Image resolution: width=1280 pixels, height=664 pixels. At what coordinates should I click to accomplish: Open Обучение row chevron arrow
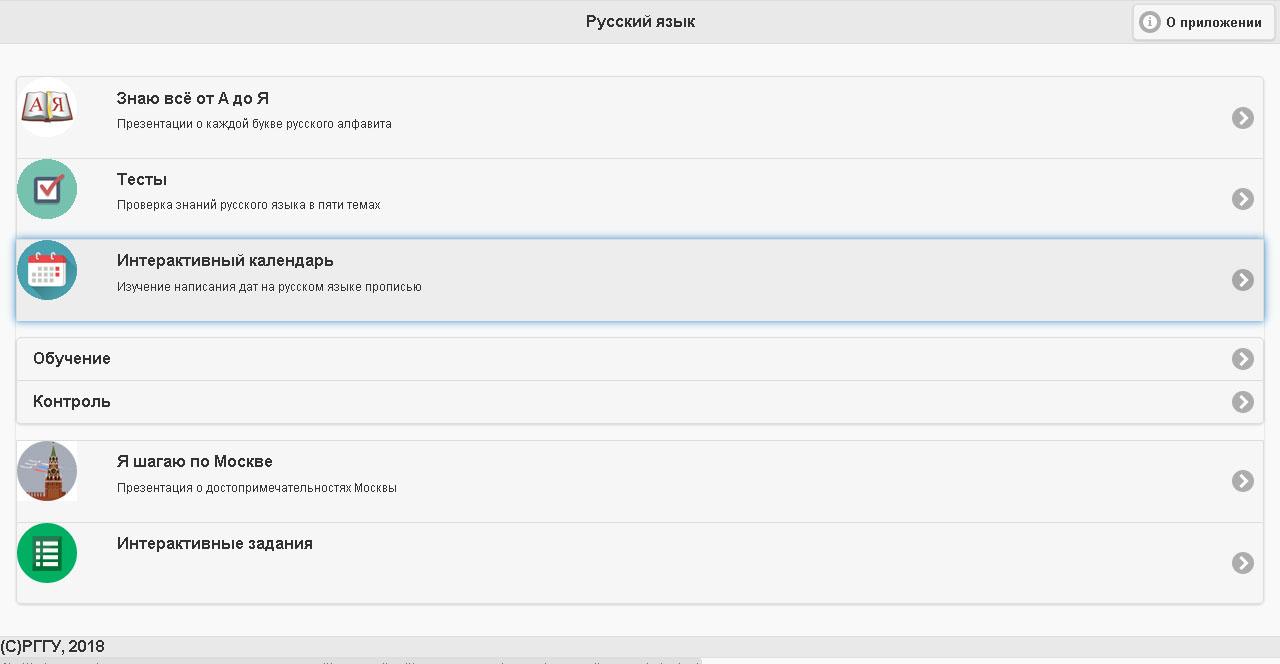1242,359
